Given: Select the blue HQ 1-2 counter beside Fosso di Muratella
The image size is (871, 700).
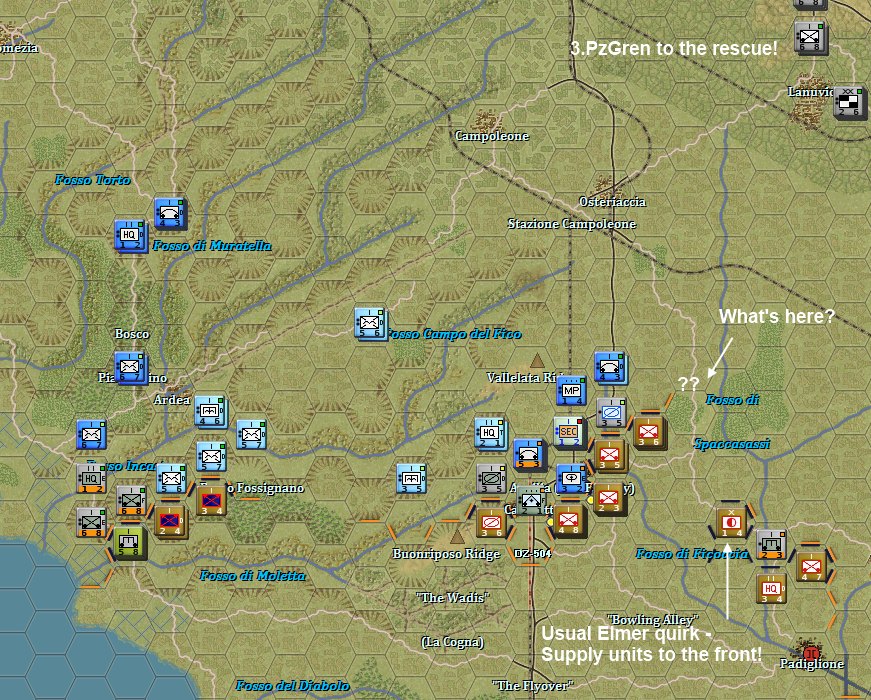Looking at the screenshot, I should pos(131,236).
